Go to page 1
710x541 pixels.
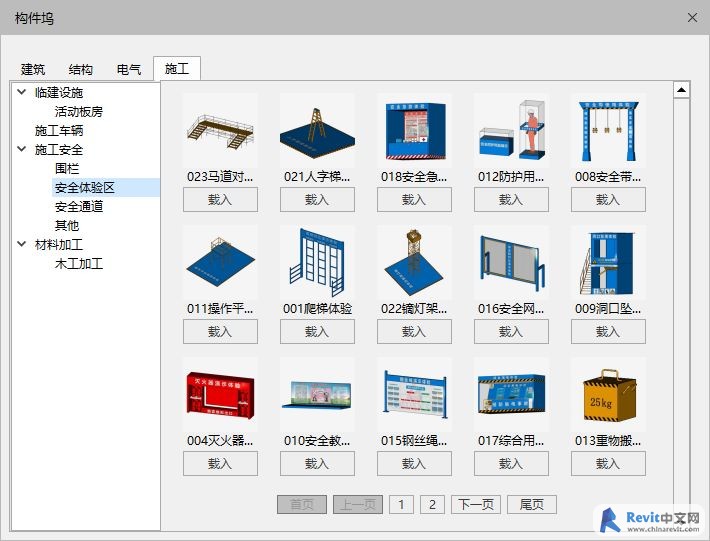coord(401,504)
